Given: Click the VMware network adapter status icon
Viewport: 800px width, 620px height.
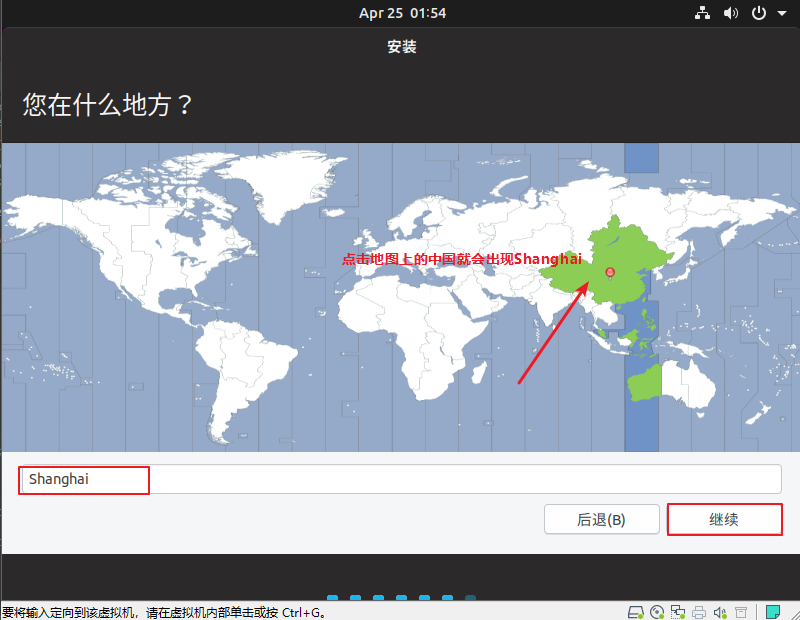Looking at the screenshot, I should [x=678, y=612].
